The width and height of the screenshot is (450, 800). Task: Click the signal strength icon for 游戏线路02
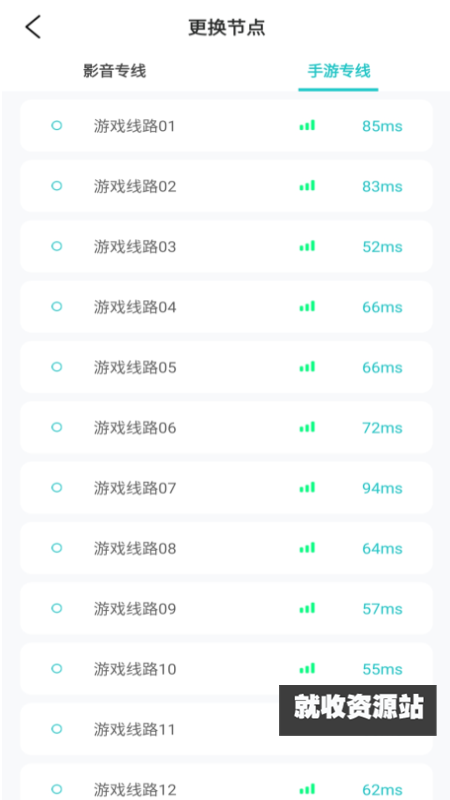307,186
